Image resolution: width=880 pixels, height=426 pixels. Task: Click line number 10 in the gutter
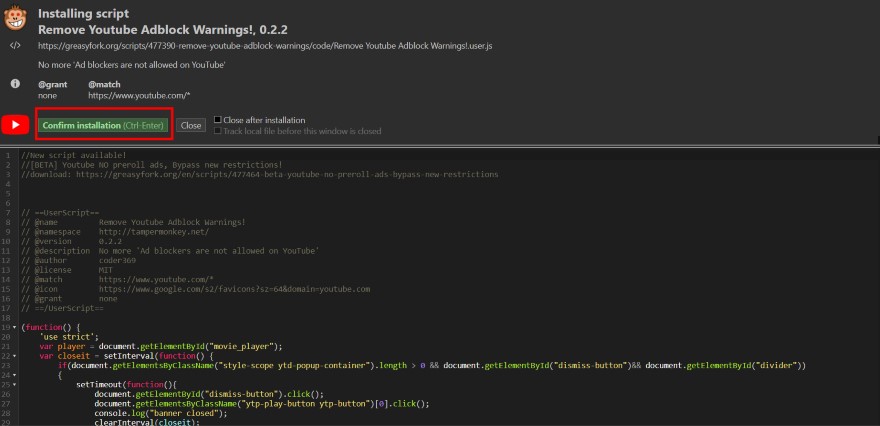[x=8, y=241]
